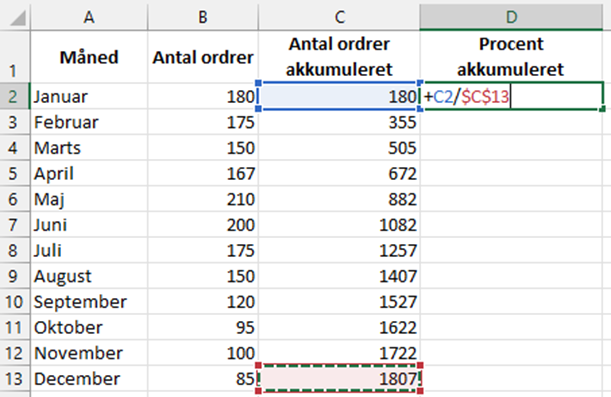Click the 'Antal ordrer akkumuleret' header cell
Image resolution: width=611 pixels, height=397 pixels.
click(339, 57)
